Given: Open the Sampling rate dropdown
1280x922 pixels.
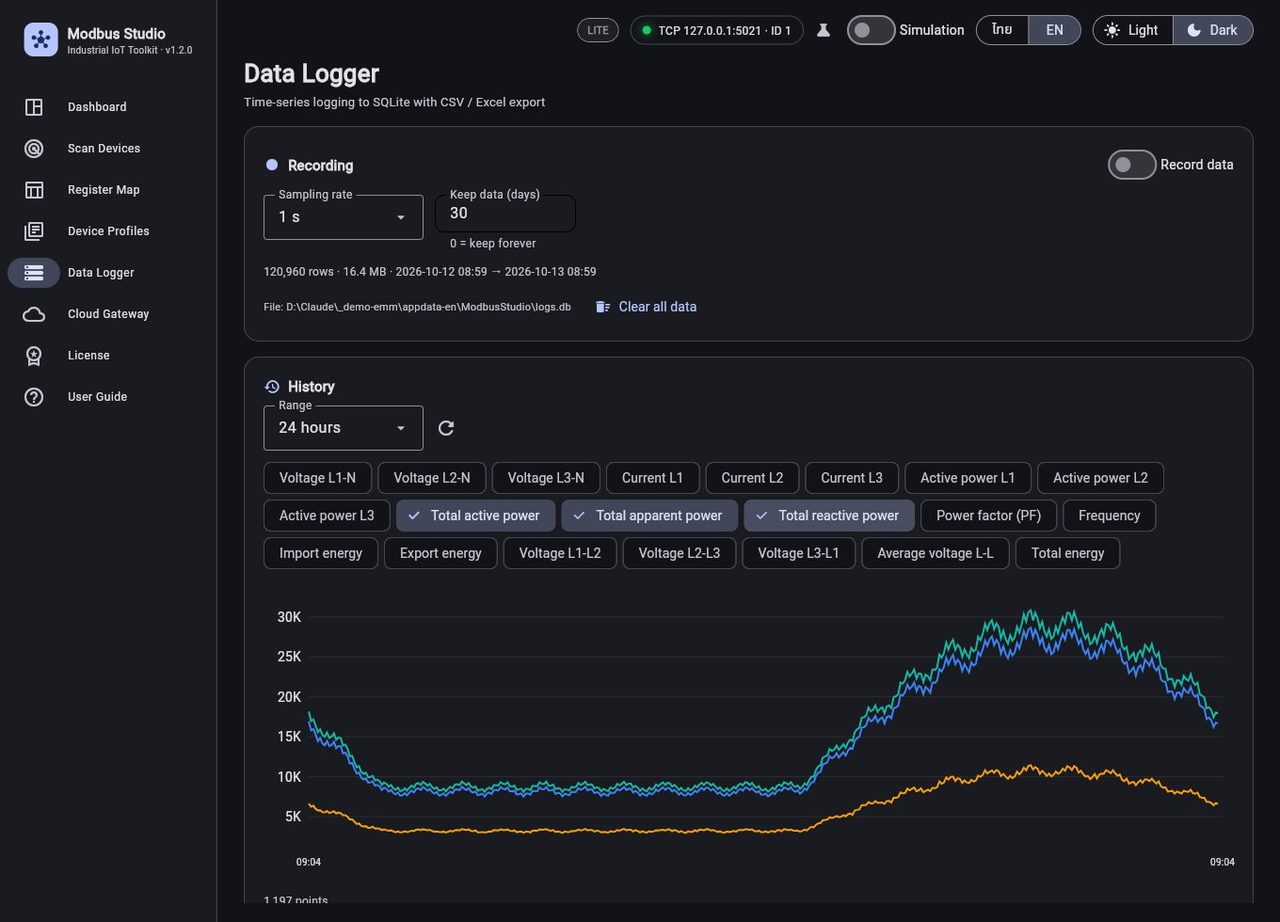Looking at the screenshot, I should coord(343,217).
